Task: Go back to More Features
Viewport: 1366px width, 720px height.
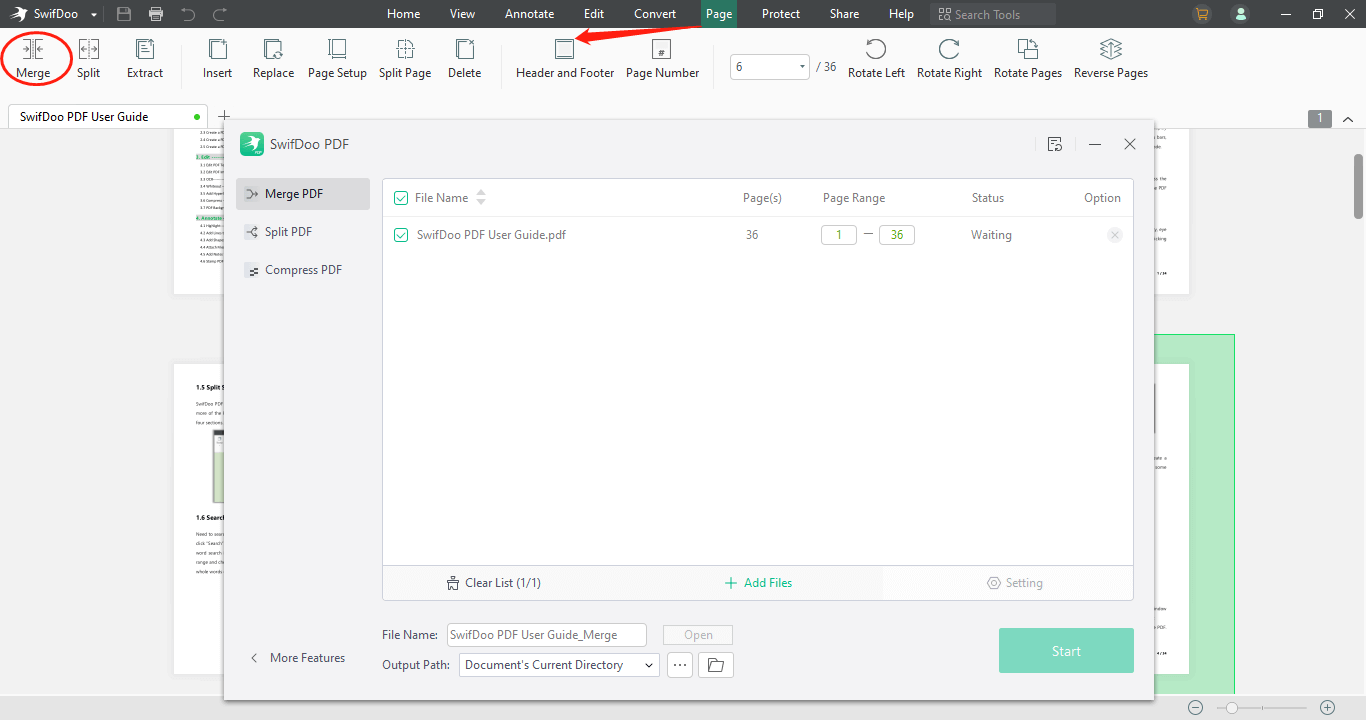Action: 297,658
